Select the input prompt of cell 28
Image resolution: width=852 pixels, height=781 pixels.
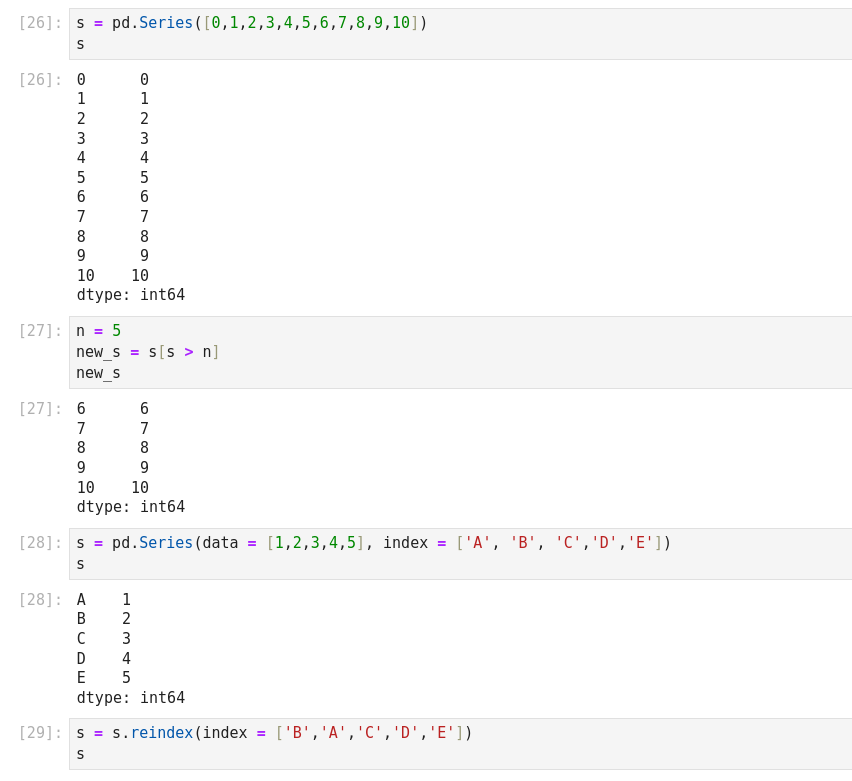(x=40, y=543)
